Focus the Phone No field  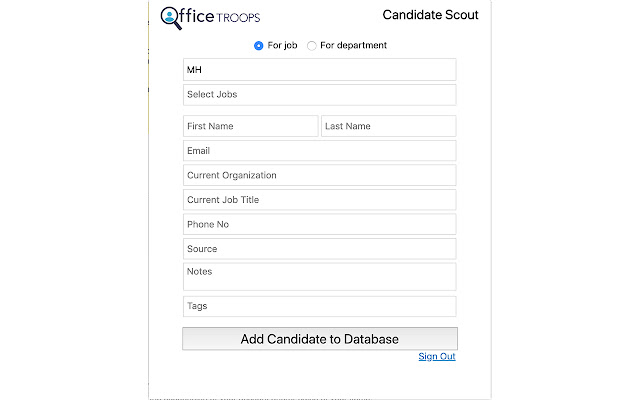[319, 224]
